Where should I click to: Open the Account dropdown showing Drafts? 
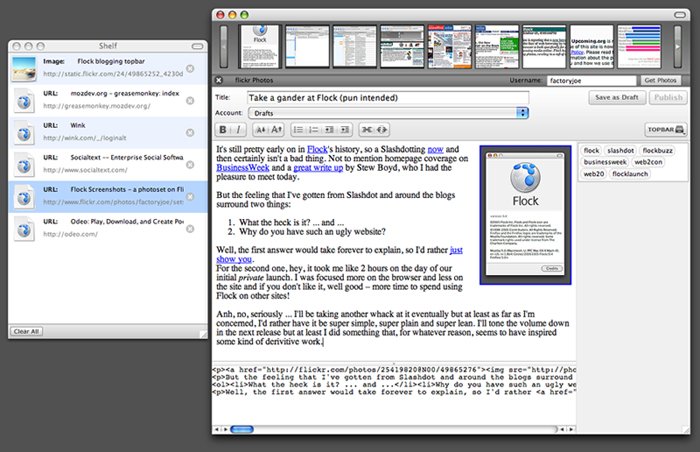coord(388,113)
